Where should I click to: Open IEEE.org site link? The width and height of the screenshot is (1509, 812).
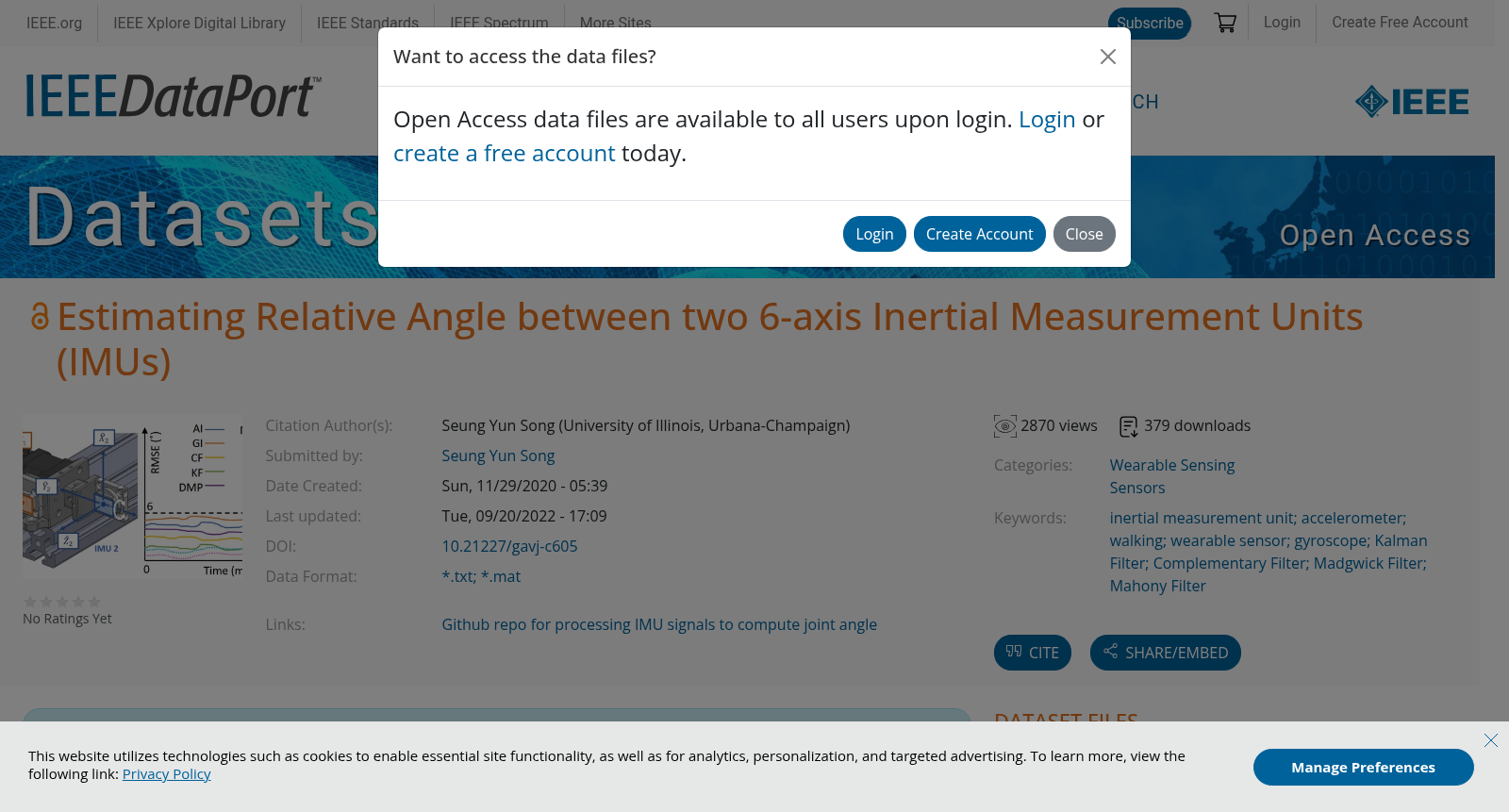(x=54, y=23)
